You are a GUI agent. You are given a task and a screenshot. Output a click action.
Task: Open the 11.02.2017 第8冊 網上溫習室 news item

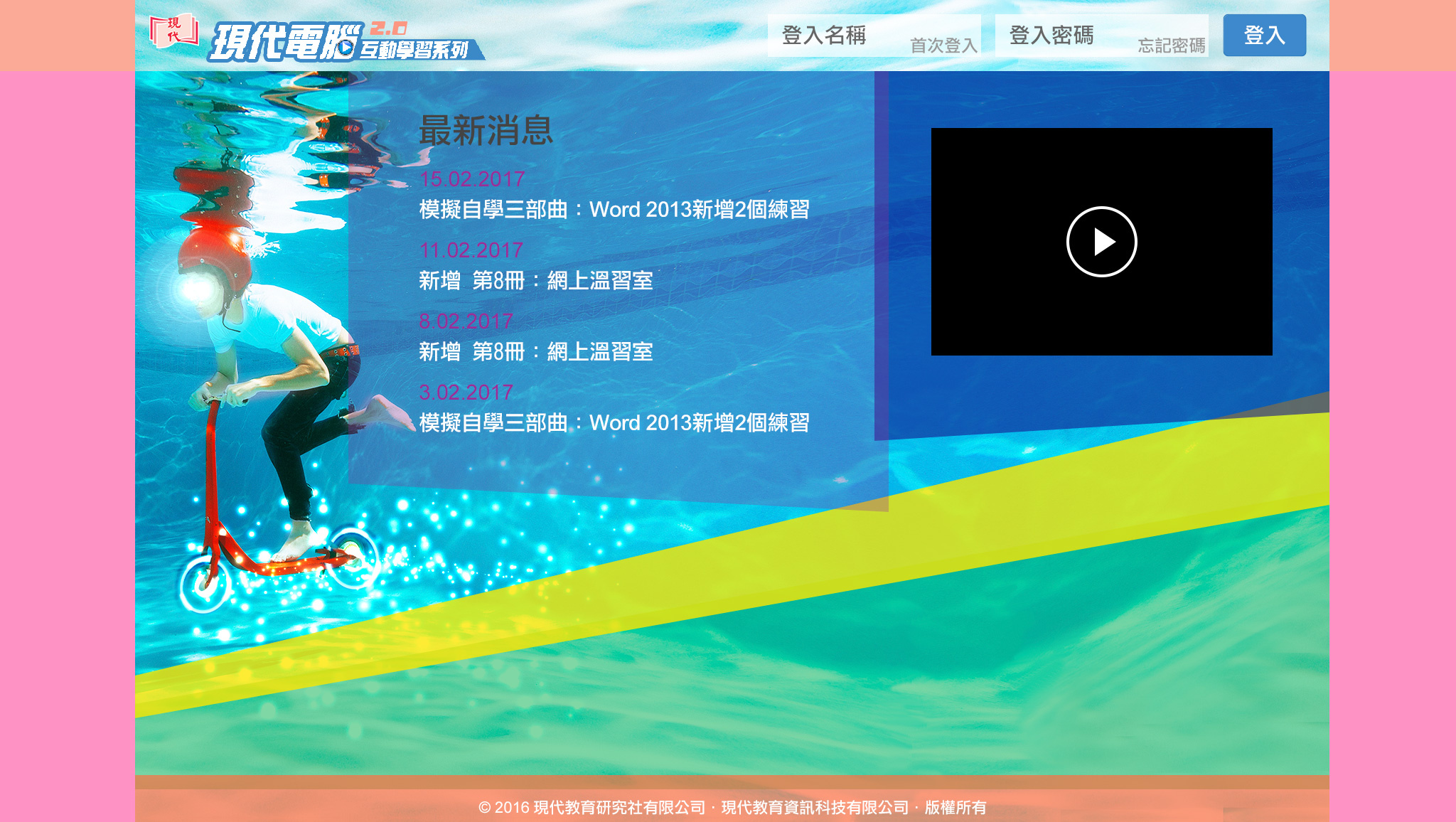535,281
